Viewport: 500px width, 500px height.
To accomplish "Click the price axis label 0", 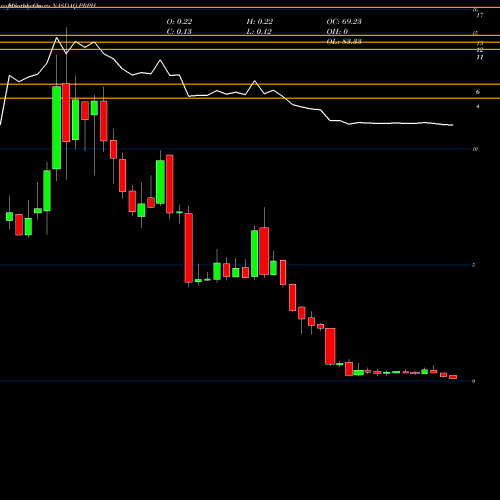I will [x=474, y=381].
